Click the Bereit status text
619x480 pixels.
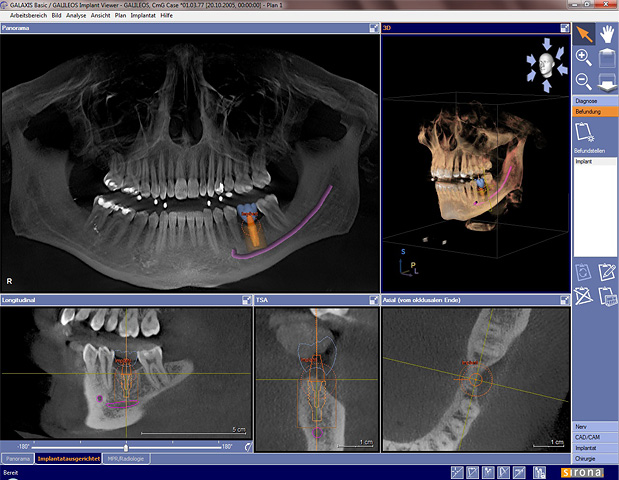(x=11, y=472)
